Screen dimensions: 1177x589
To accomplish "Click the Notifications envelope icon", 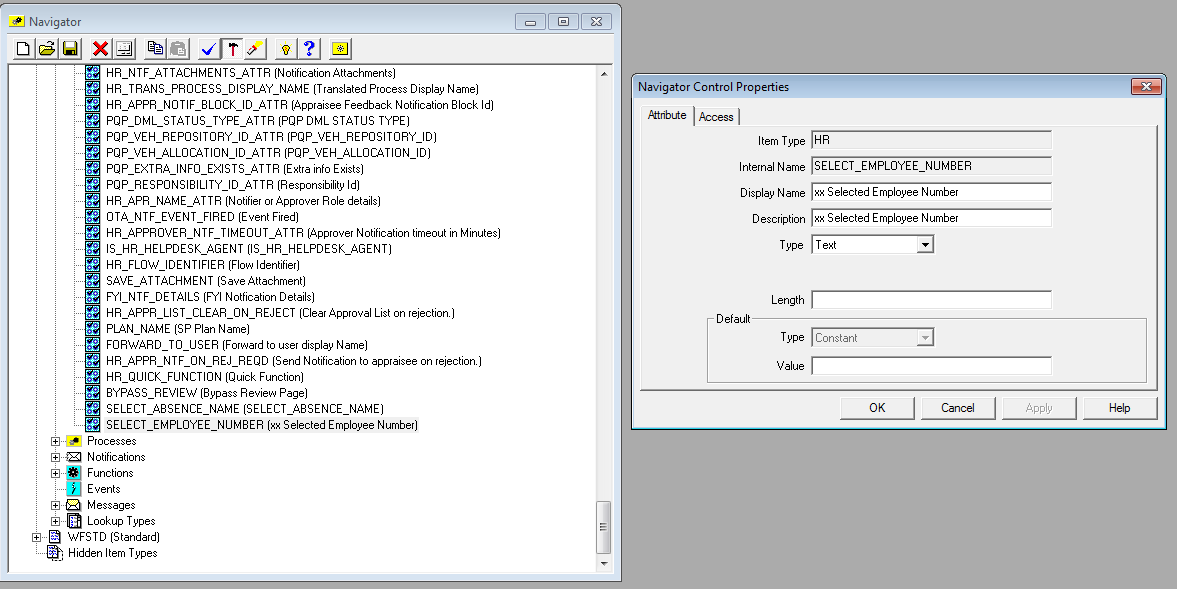I will tap(74, 457).
